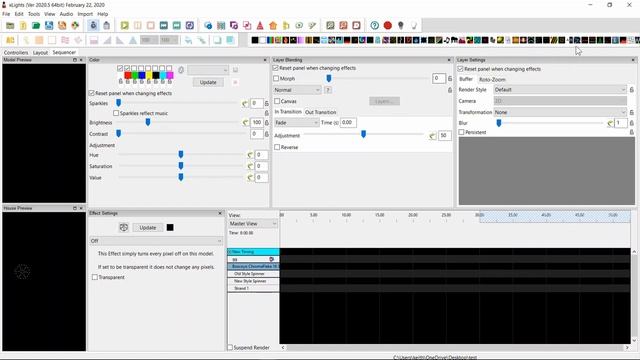The height and width of the screenshot is (360, 640).
Task: Click the Brightness slider handle
Action: pos(148,122)
